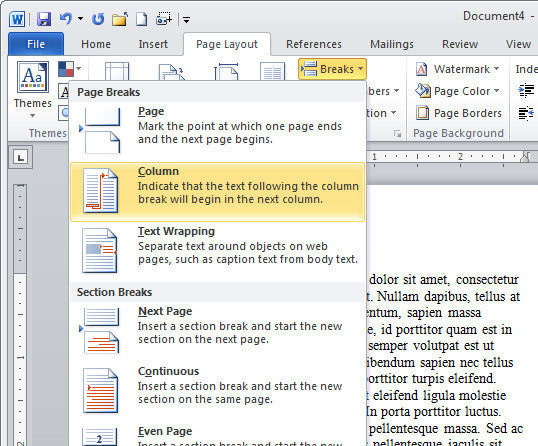This screenshot has width=538, height=446.
Task: Switch to the Insert tab
Action: point(153,44)
